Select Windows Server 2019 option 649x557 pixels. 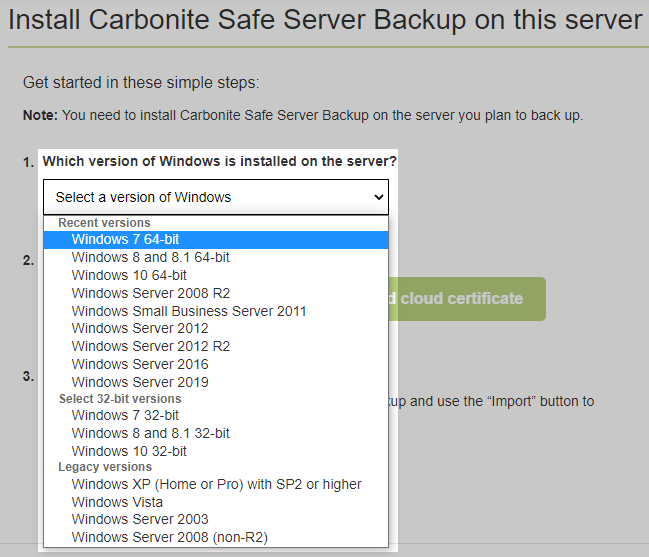coord(140,382)
